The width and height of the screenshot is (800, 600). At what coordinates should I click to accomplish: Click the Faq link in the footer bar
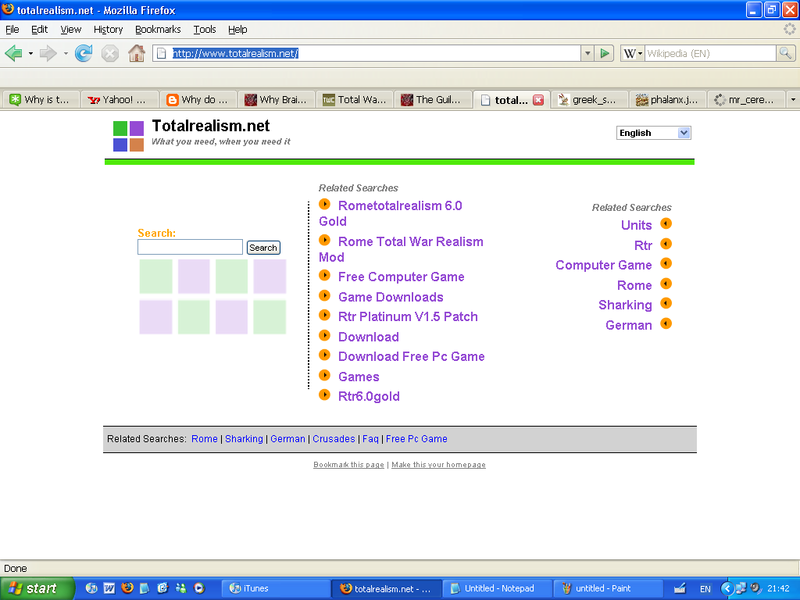[x=370, y=439]
